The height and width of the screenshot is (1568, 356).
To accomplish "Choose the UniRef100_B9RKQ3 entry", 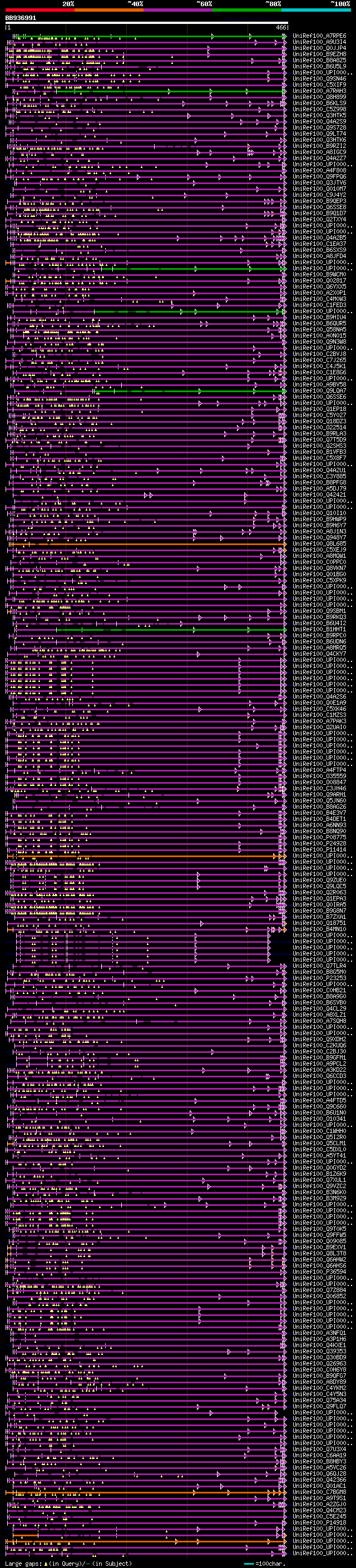I will 319,617.
